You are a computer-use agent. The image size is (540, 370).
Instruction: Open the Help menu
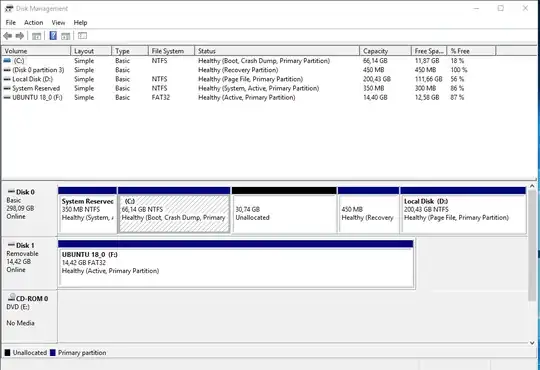(x=80, y=23)
